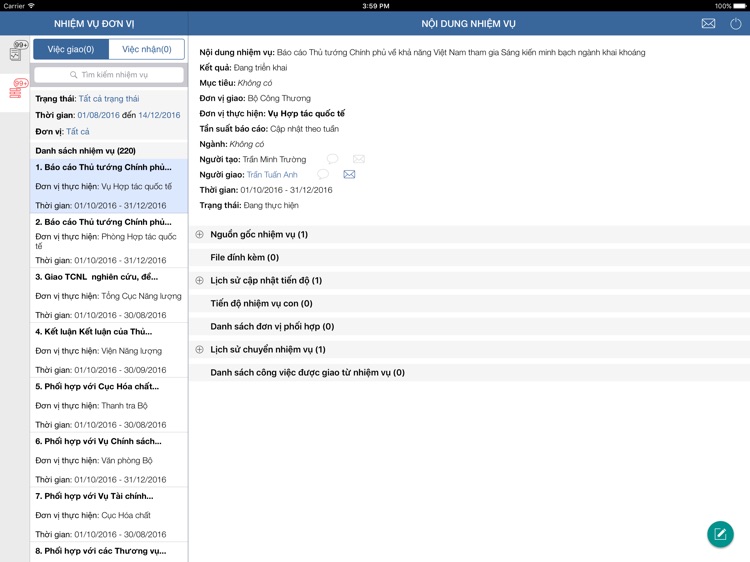Click search magnifier in task search field
Viewport: 750px width, 562px height.
click(74, 75)
